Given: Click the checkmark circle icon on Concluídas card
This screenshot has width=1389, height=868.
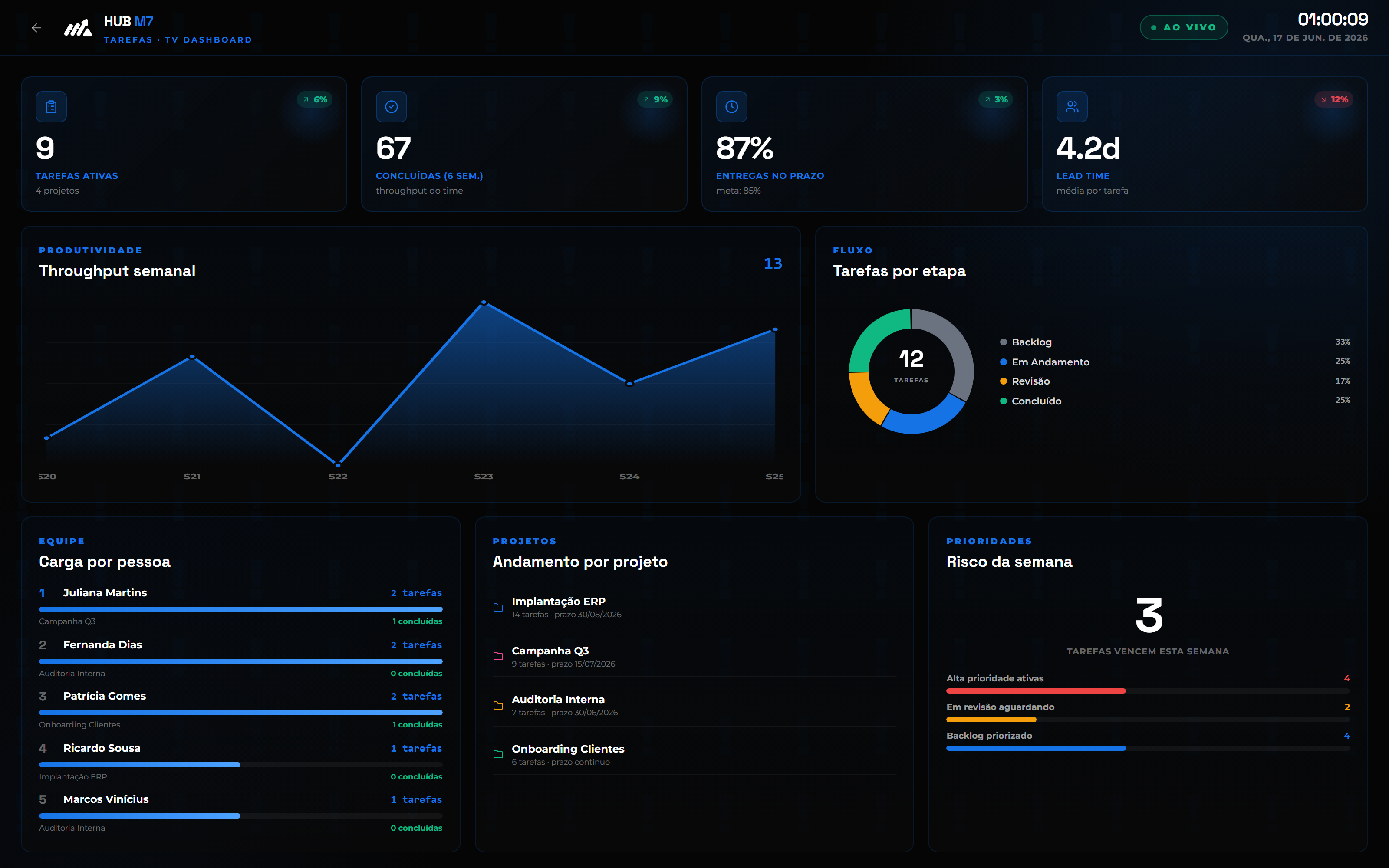Looking at the screenshot, I should (392, 107).
